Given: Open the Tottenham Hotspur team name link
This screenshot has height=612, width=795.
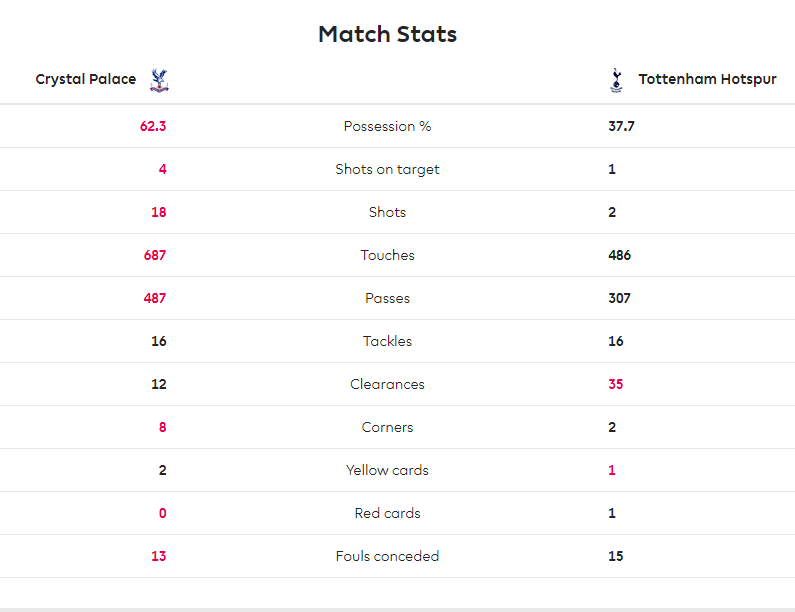Looking at the screenshot, I should pos(707,79).
